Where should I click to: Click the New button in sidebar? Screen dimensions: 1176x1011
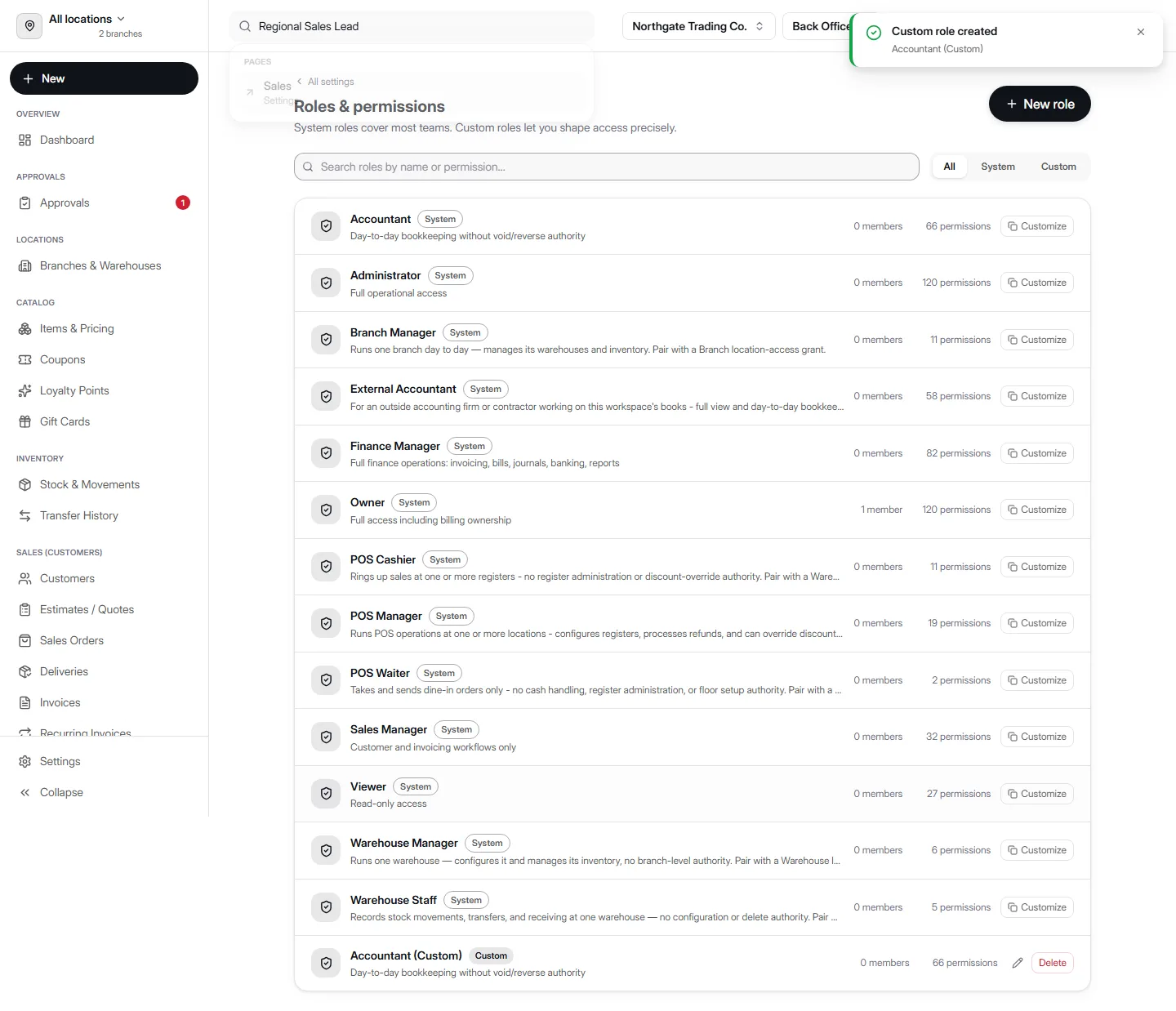point(104,78)
